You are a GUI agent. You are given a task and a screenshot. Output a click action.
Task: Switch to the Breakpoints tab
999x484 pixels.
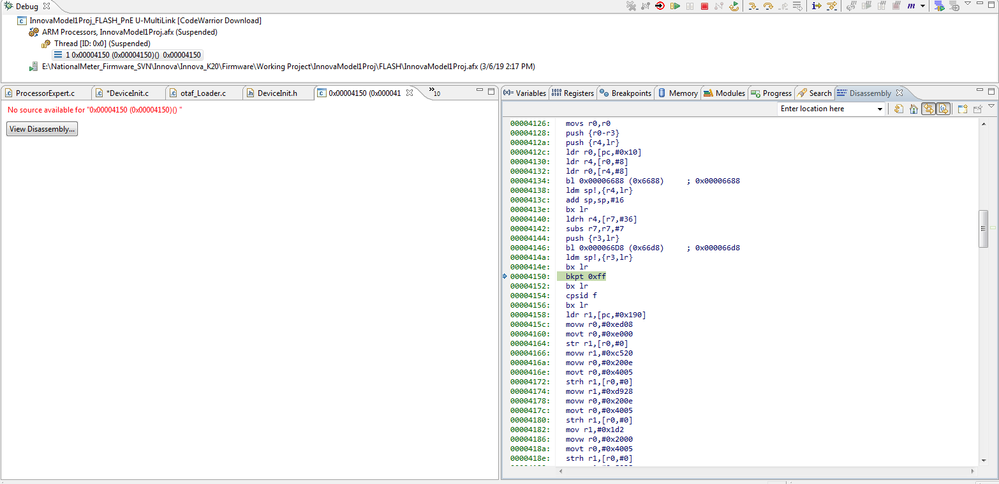coord(626,93)
